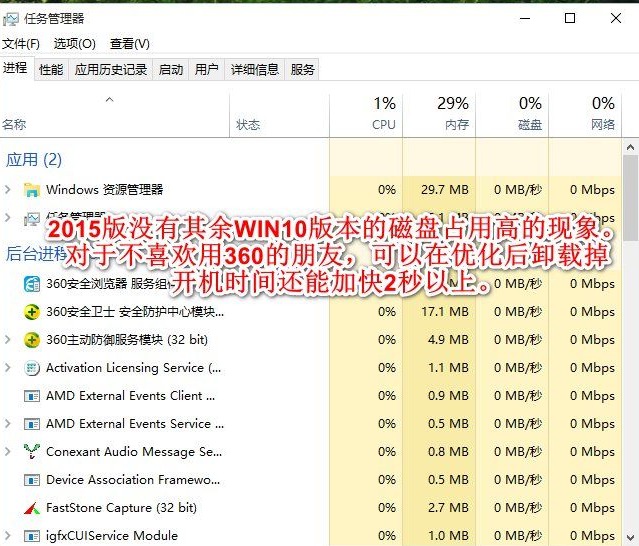The width and height of the screenshot is (639, 546).
Task: Click the Task Manager title bar icon
Action: tap(11, 19)
